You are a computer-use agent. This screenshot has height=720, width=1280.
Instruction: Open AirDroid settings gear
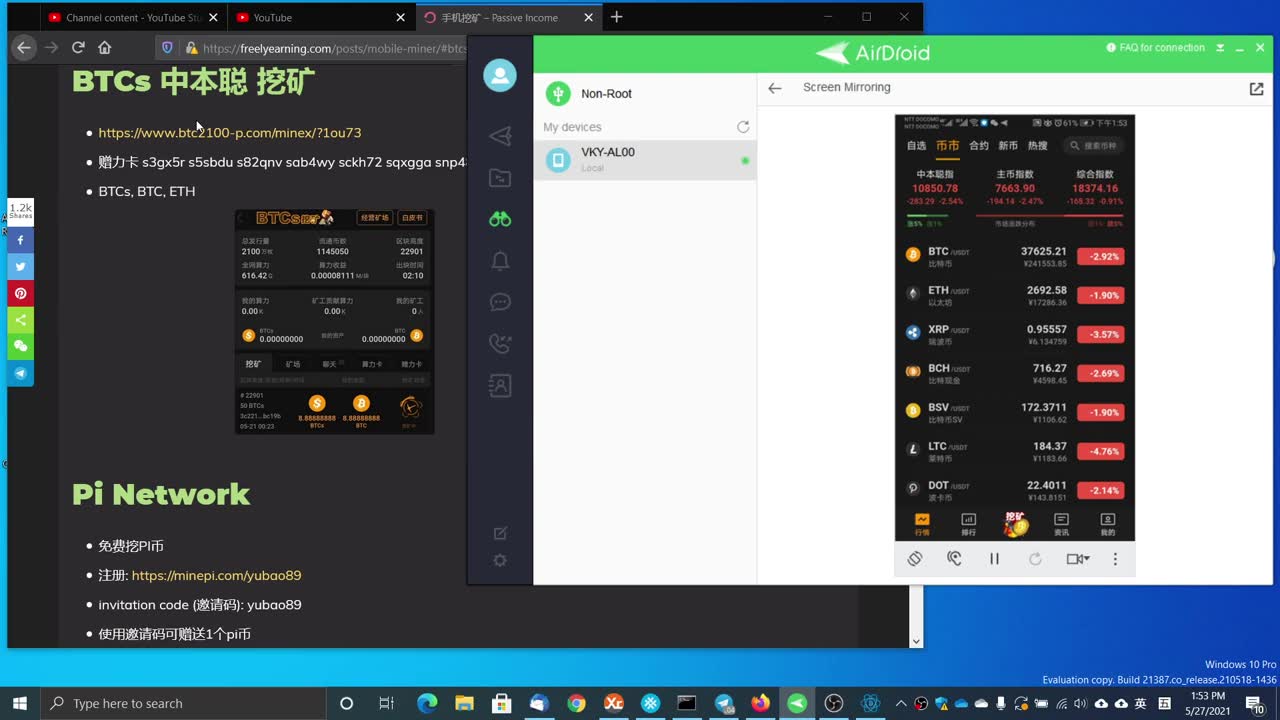pyautogui.click(x=500, y=561)
